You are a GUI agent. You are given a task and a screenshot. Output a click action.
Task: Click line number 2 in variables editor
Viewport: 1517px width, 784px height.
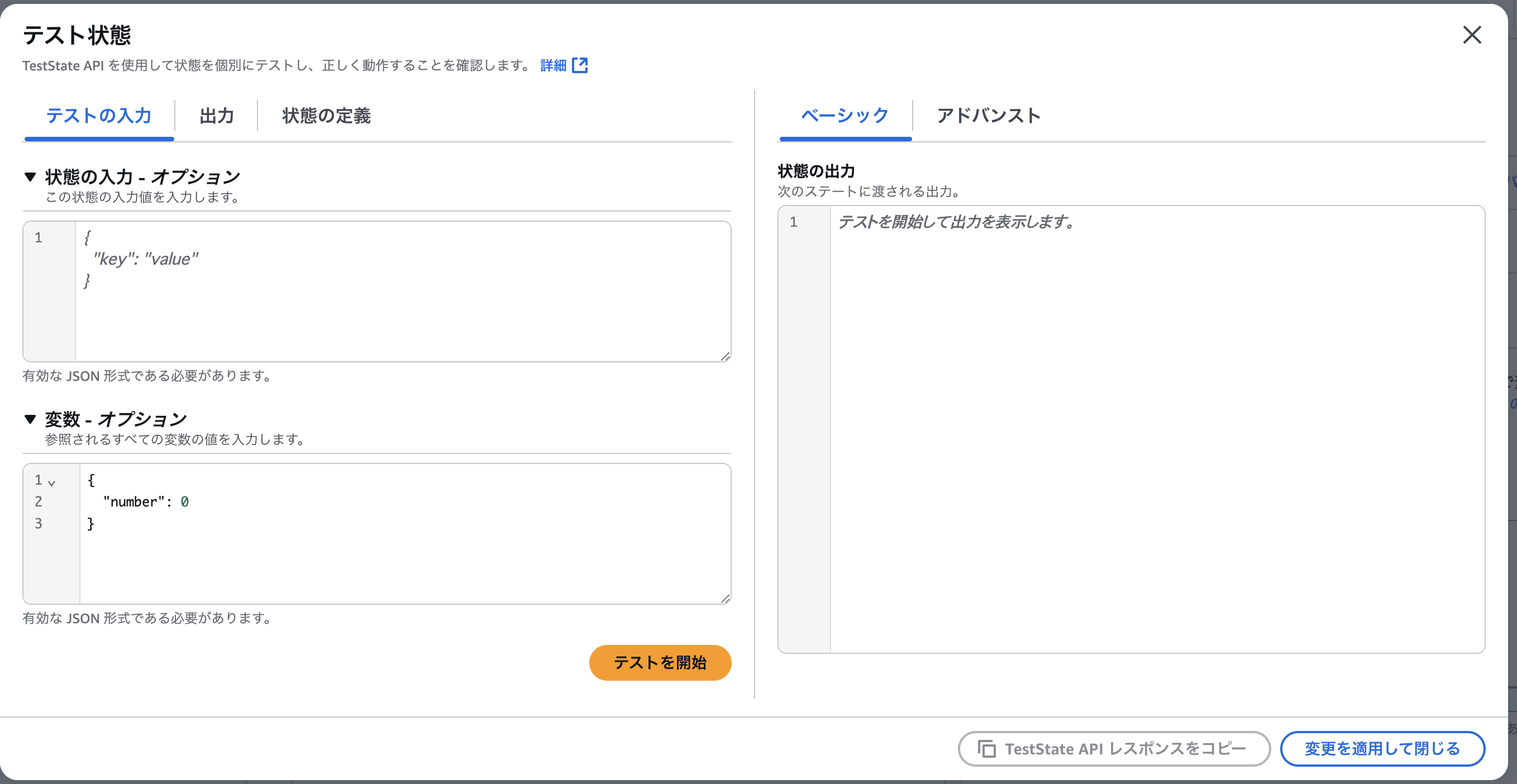point(39,501)
